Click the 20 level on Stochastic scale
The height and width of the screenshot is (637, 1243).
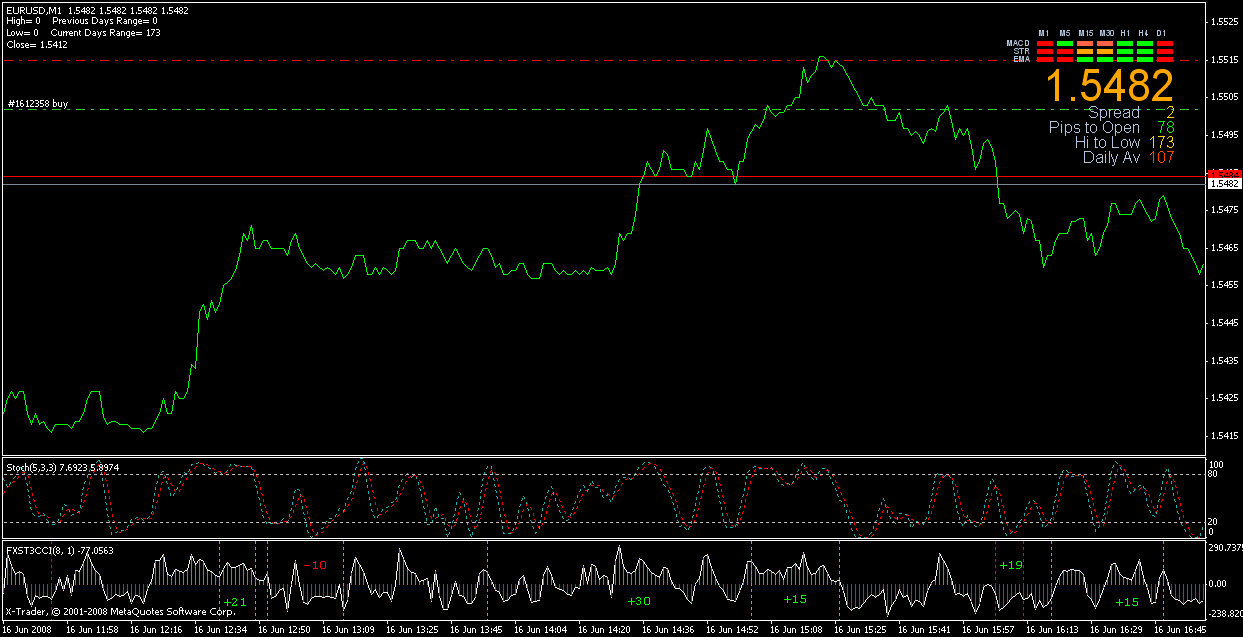coord(1215,522)
